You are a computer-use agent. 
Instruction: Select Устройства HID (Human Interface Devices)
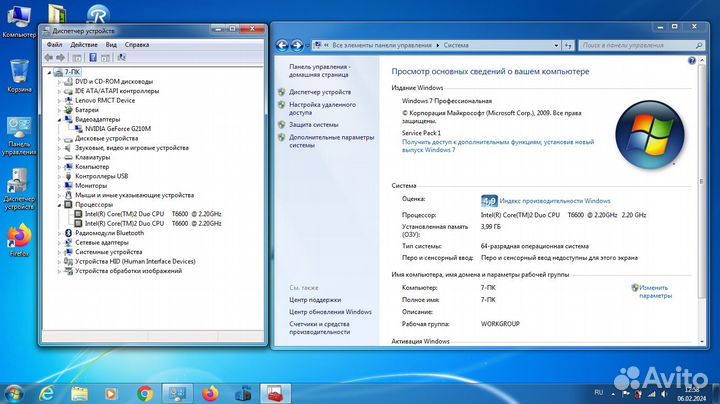(x=135, y=262)
